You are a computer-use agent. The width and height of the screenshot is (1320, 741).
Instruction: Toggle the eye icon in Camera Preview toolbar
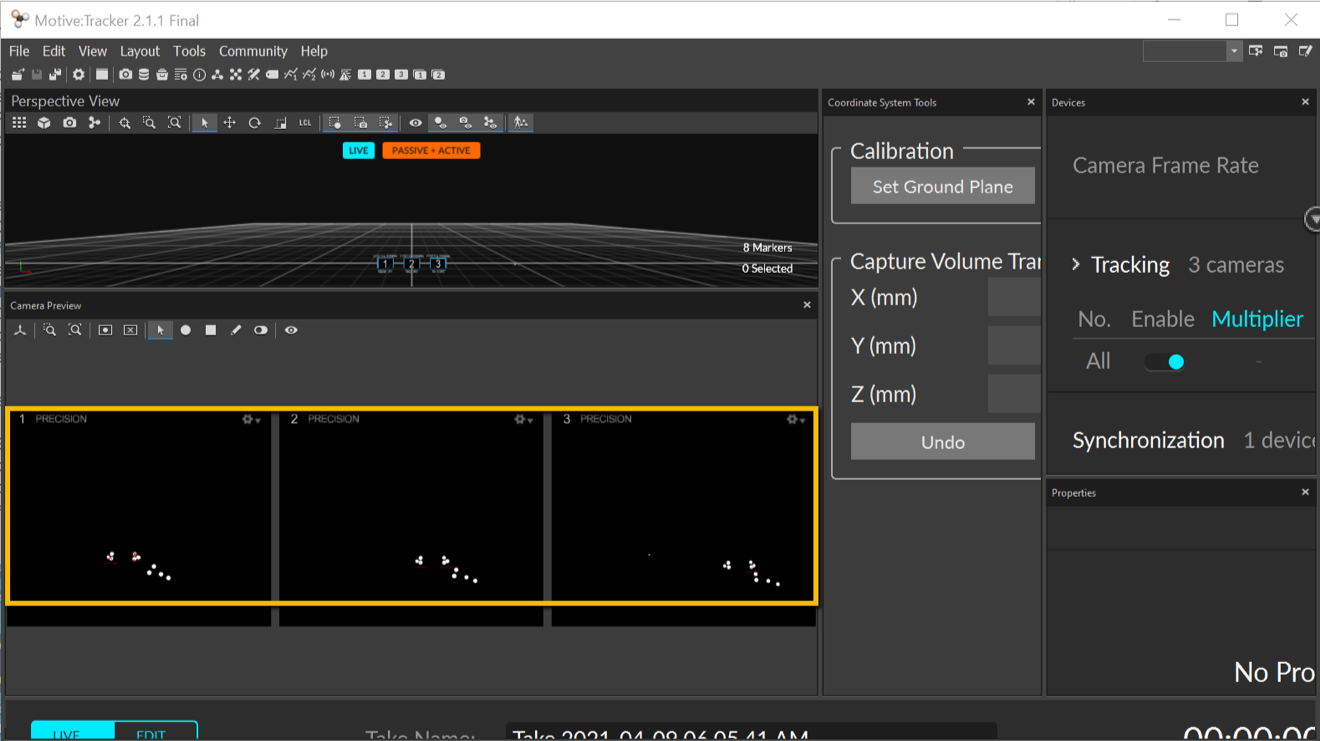[291, 330]
